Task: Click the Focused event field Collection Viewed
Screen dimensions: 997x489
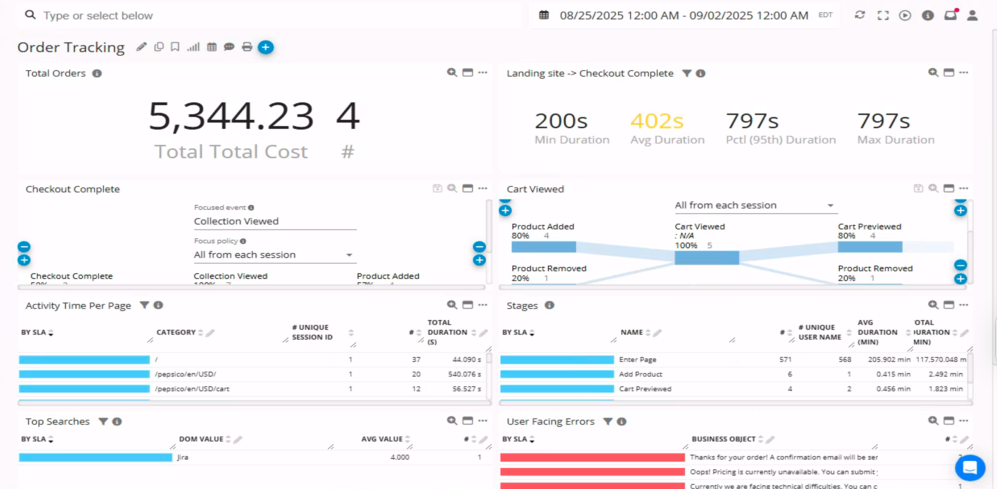Action: tap(275, 221)
